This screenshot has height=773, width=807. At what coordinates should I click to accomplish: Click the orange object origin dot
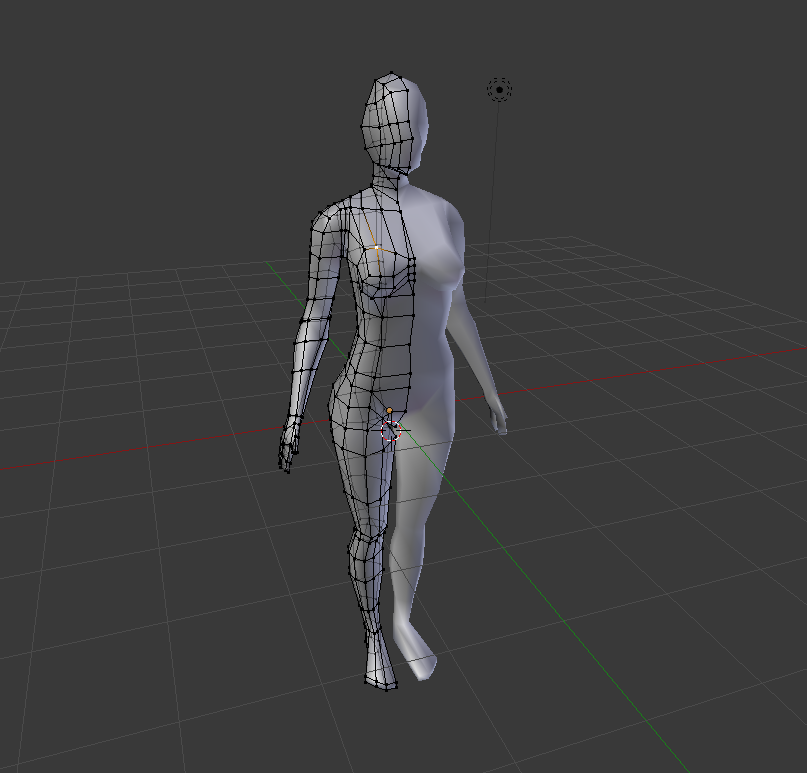389,410
